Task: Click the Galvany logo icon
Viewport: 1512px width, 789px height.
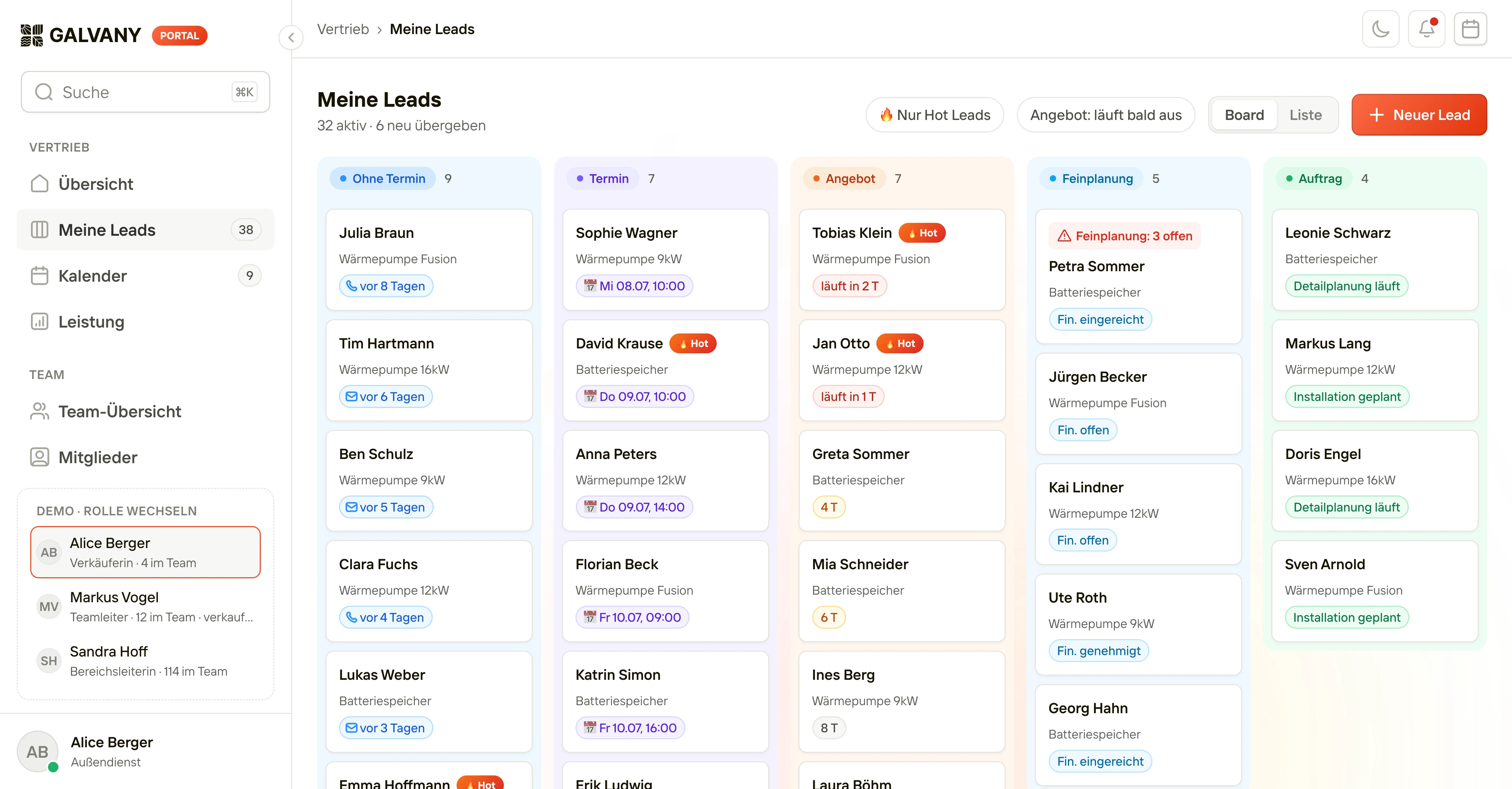Action: (x=32, y=35)
